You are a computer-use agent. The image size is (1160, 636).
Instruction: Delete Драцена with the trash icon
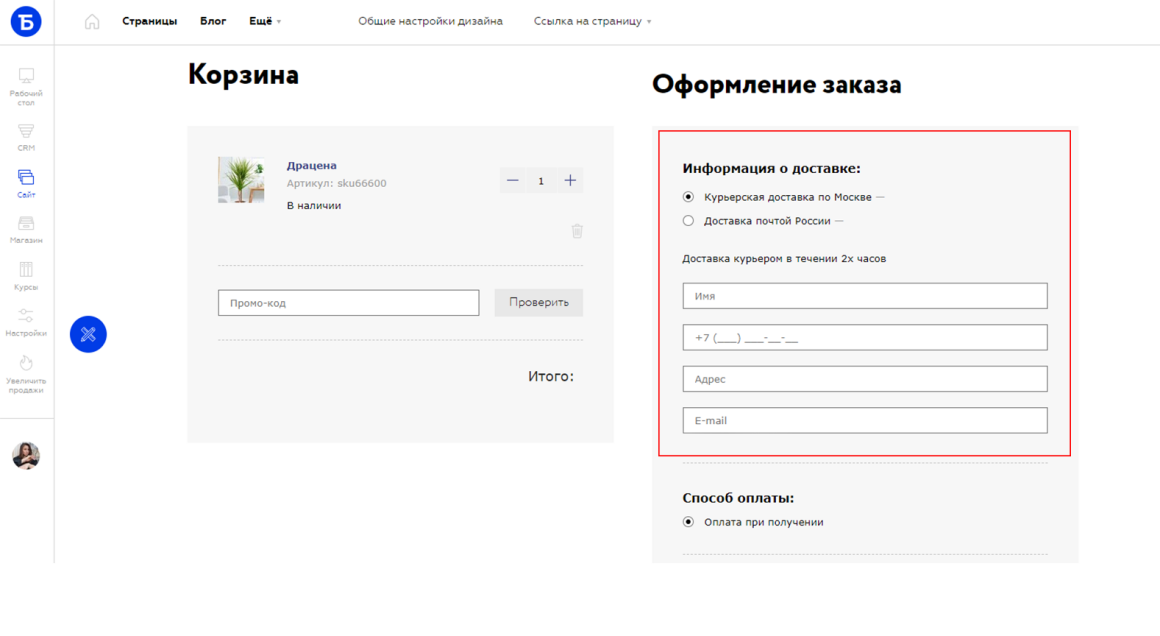pos(577,231)
